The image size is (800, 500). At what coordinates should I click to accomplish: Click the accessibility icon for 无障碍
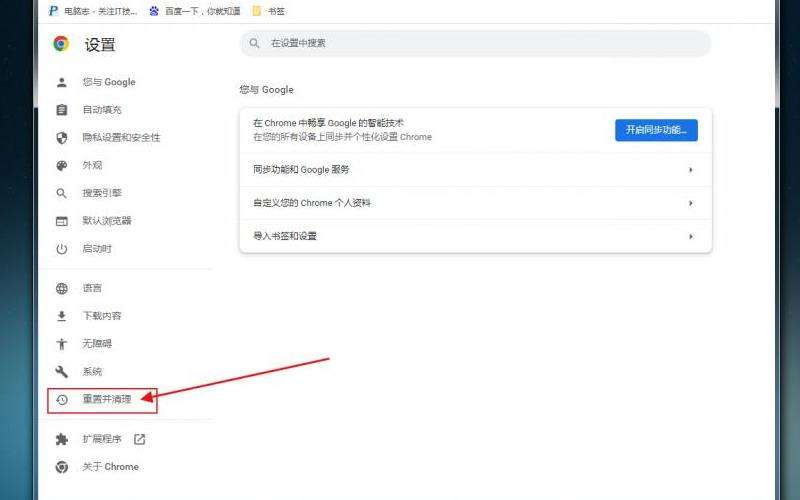[x=62, y=344]
